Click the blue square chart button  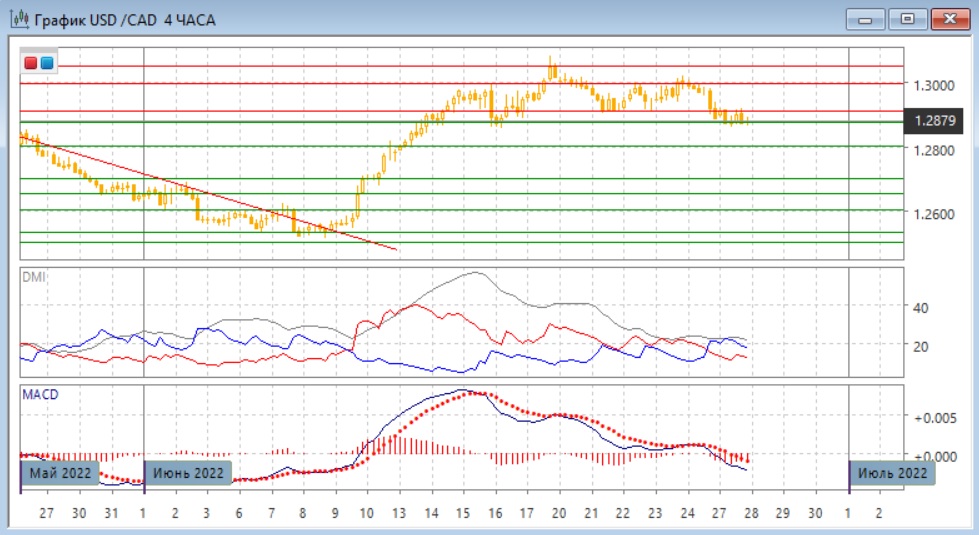[x=46, y=64]
